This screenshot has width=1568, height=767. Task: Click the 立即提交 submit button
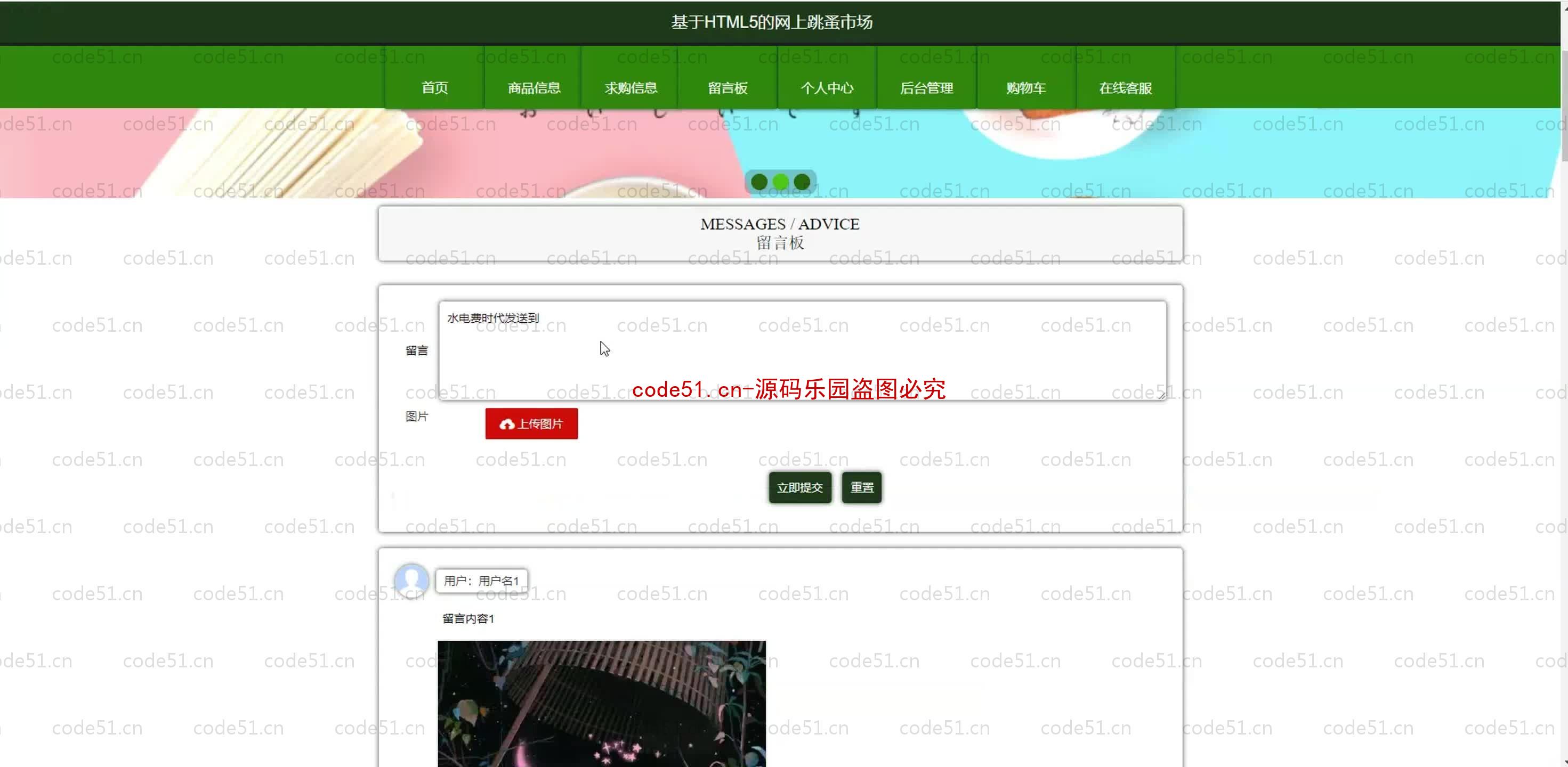(x=799, y=487)
